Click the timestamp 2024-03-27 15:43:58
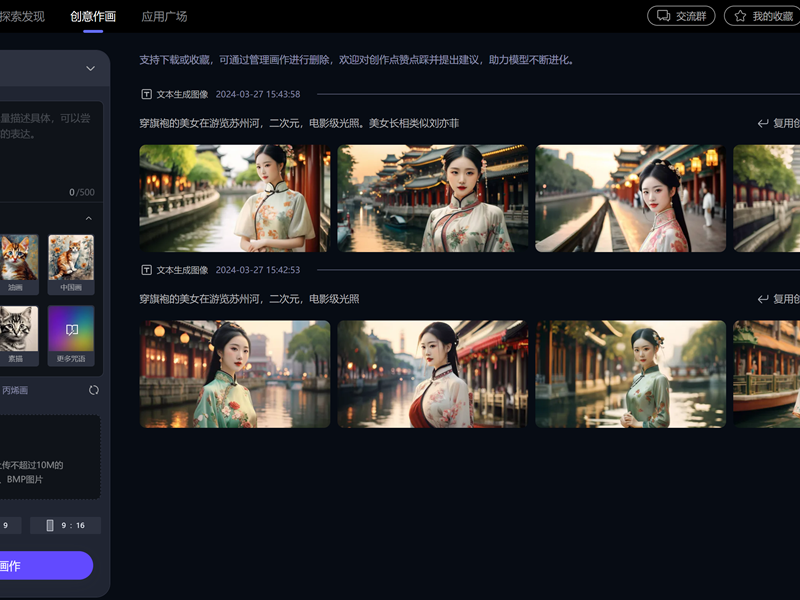Viewport: 800px width, 600px height. coord(258,94)
